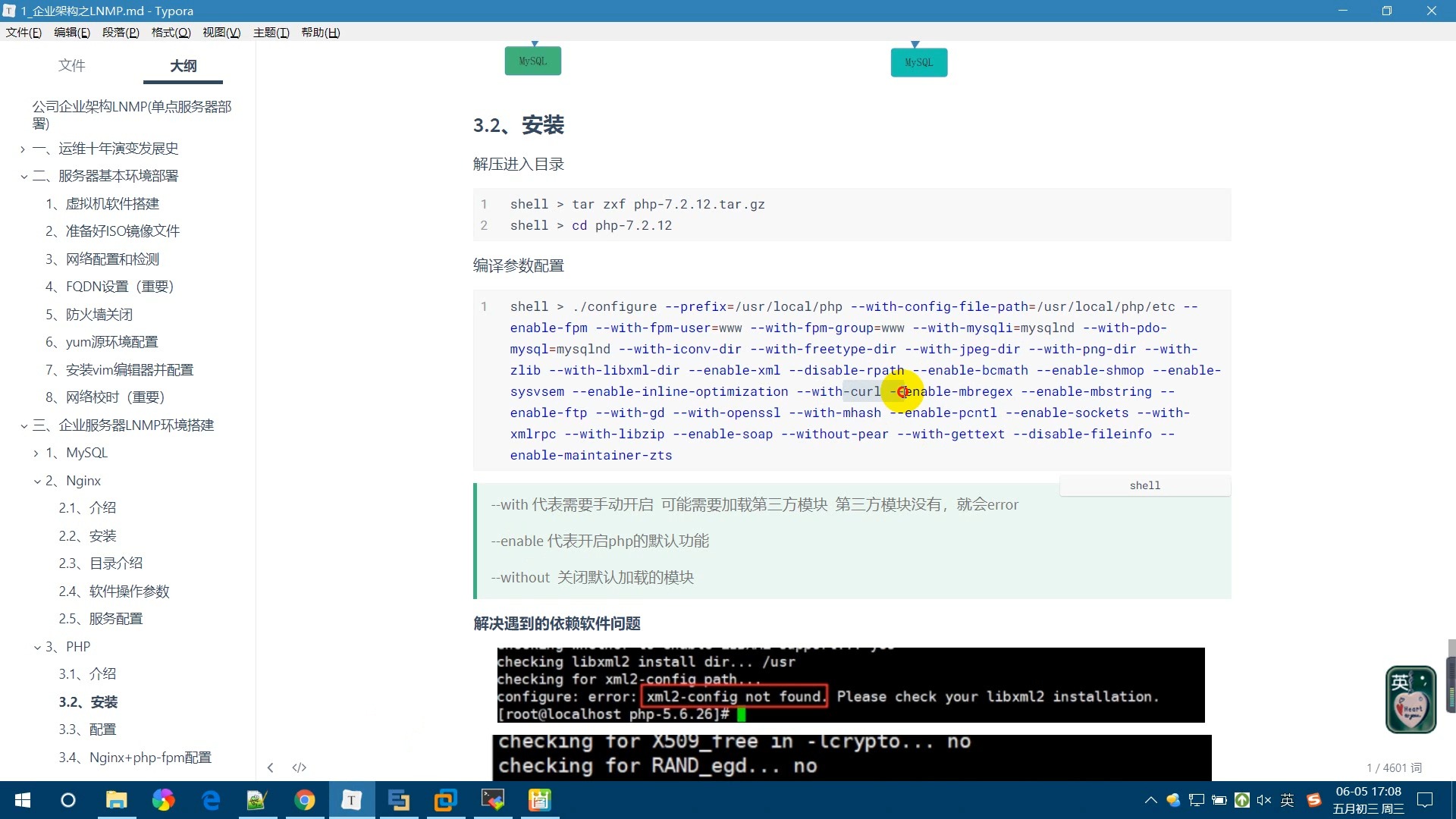The image size is (1456, 819).
Task: Click the Sogou input icon in system tray
Action: pos(1313,800)
